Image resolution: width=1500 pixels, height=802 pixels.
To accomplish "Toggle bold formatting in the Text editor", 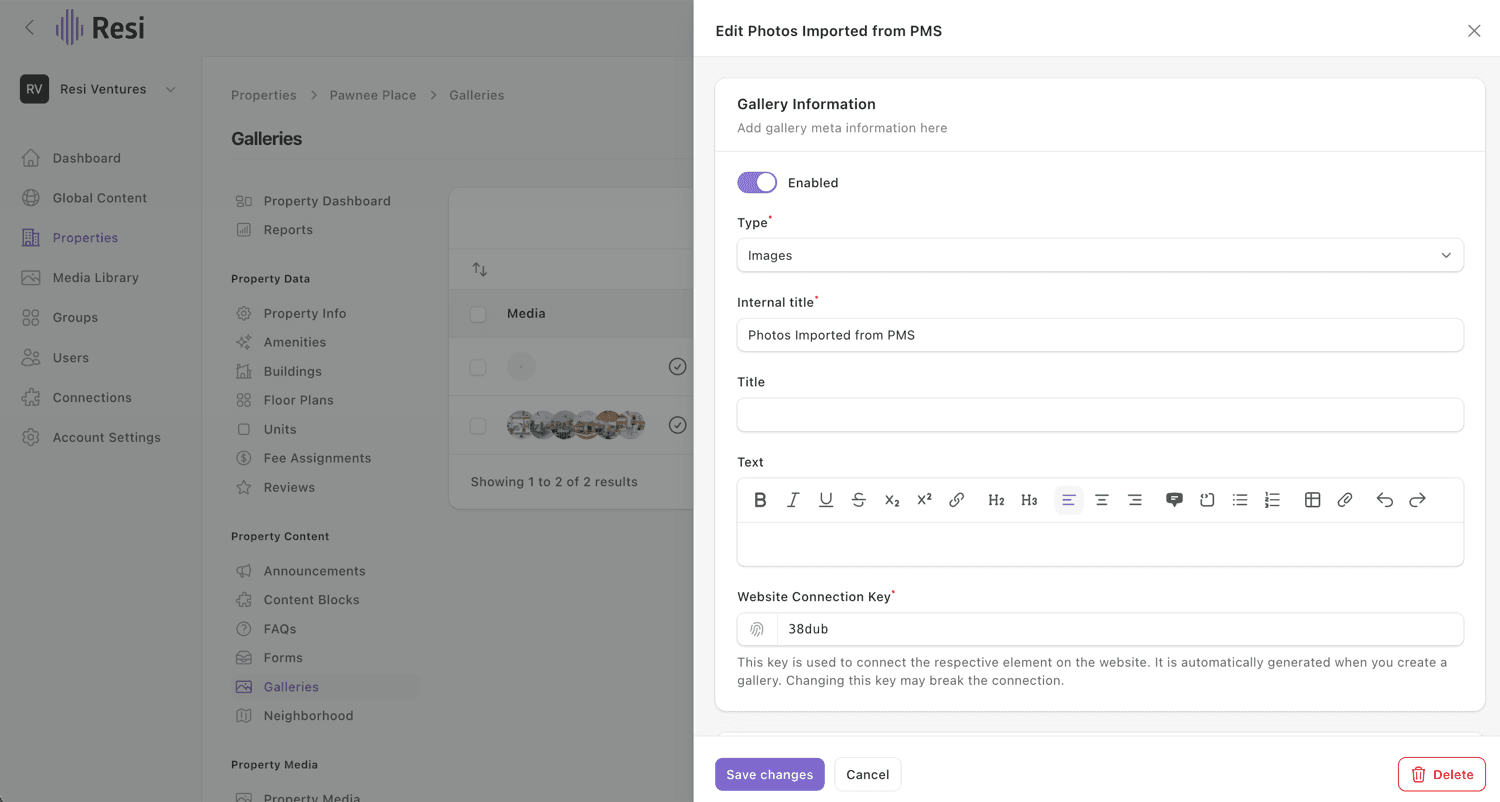I will pos(760,500).
